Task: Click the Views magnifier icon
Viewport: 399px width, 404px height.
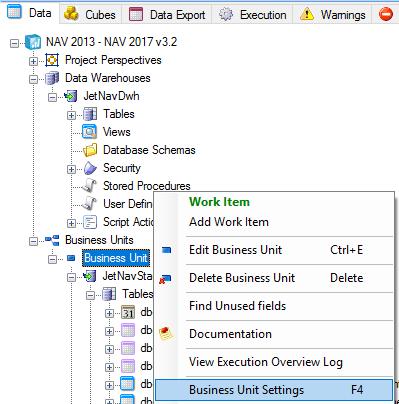Action: [89, 132]
